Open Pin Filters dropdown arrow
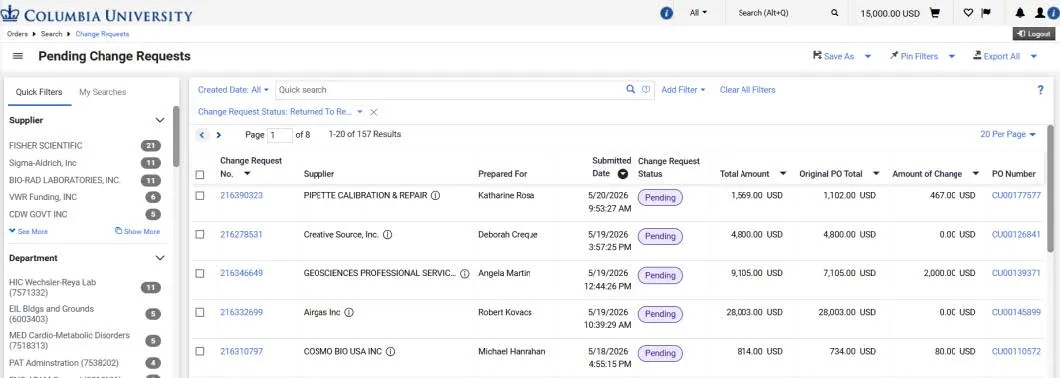1060x378 pixels. [952, 56]
